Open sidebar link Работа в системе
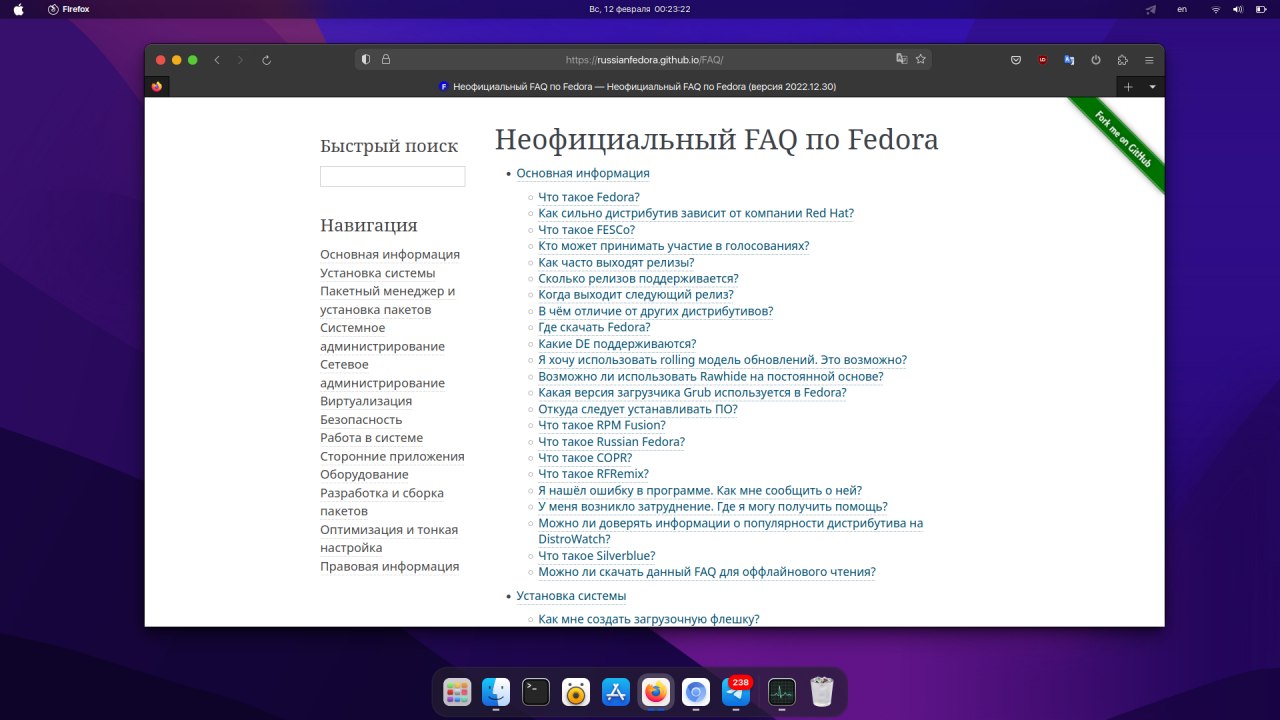Screen dimensions: 1280x720 [x=371, y=438]
